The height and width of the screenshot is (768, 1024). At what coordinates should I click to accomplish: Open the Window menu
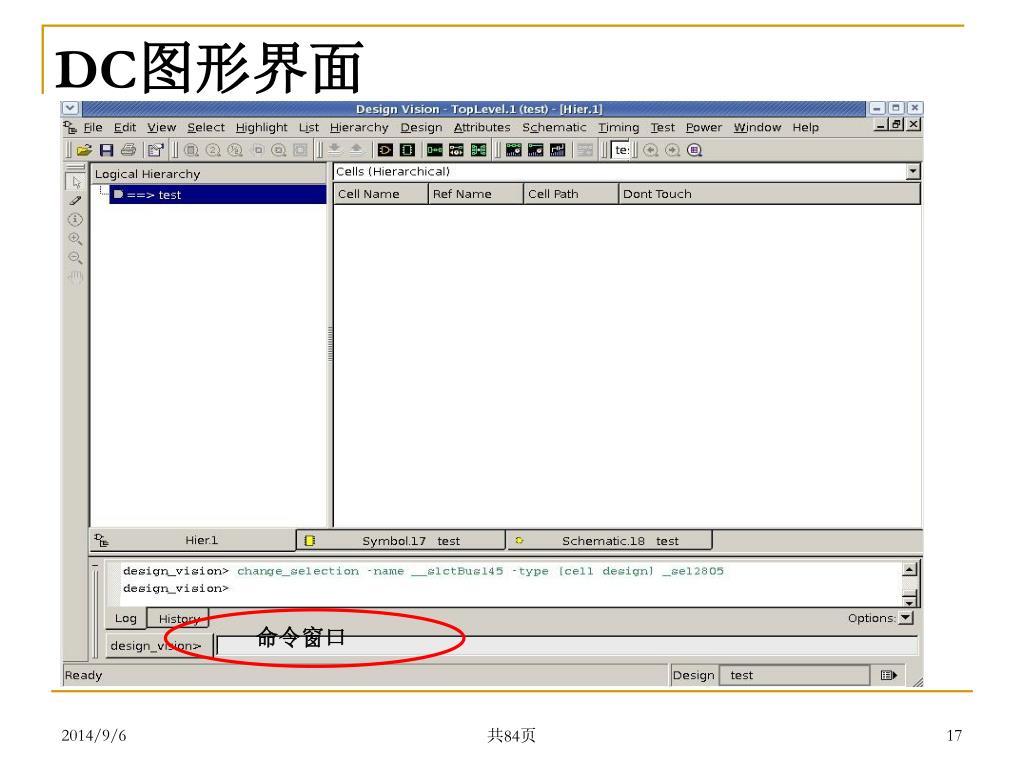(x=757, y=127)
